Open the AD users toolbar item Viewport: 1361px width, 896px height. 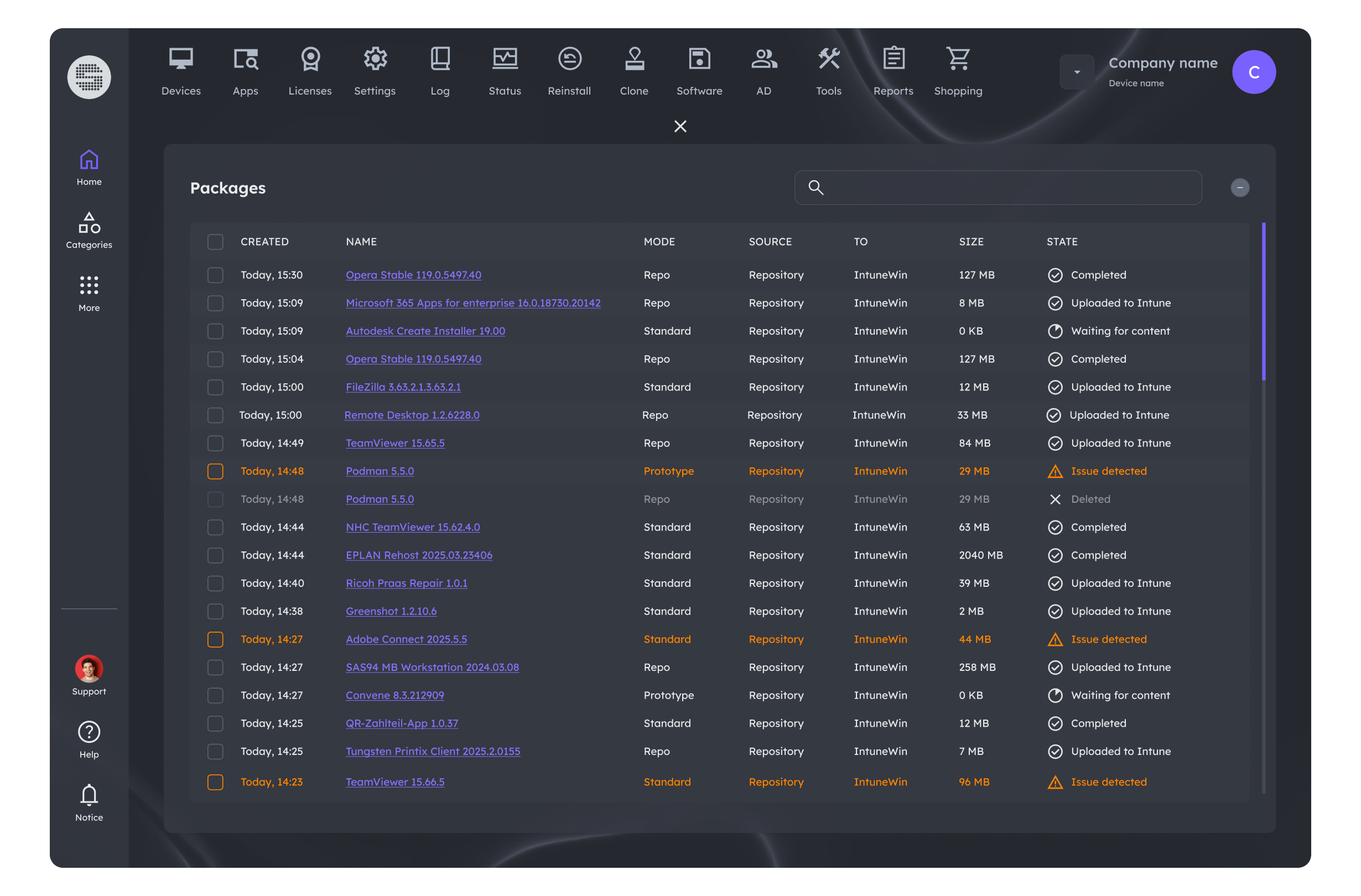click(764, 71)
